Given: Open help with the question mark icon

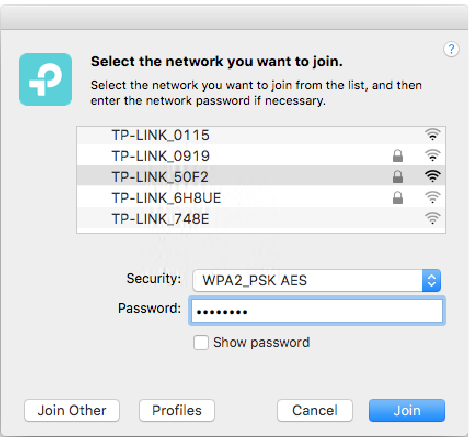Looking at the screenshot, I should (451, 49).
